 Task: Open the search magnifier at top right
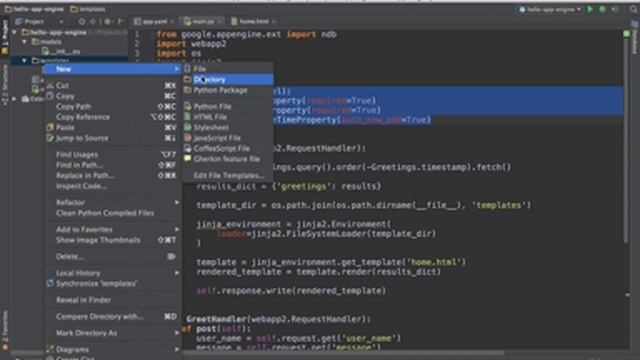[633, 9]
